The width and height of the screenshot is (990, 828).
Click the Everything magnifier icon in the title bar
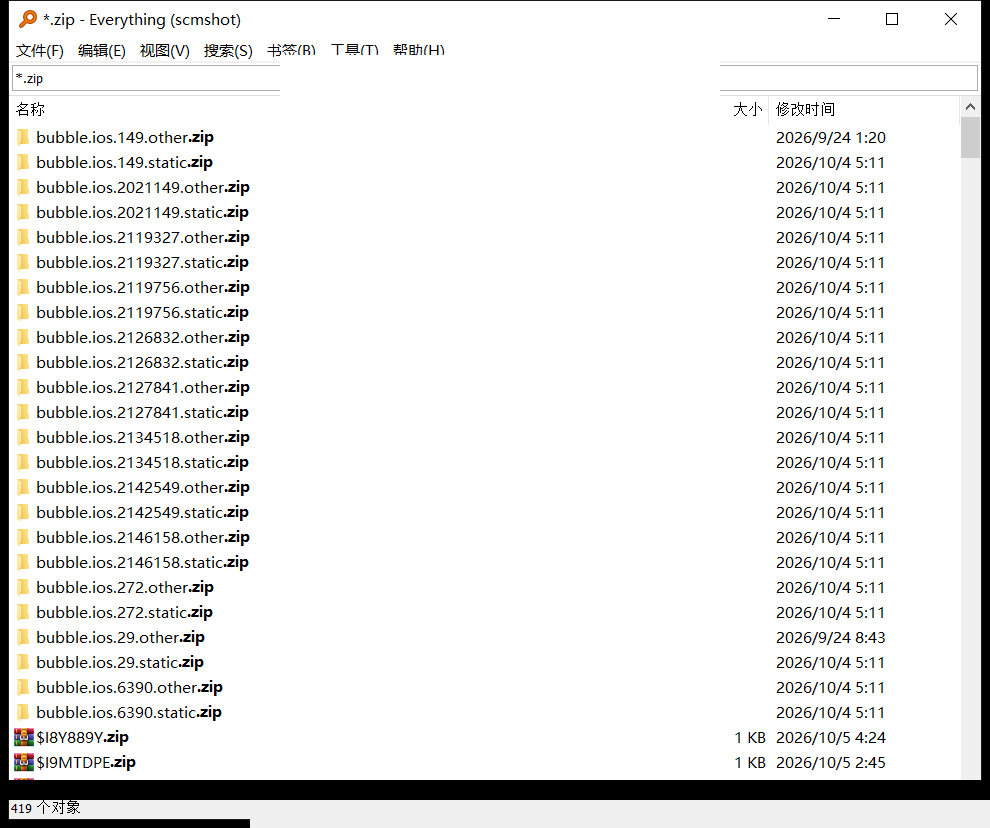coord(28,19)
